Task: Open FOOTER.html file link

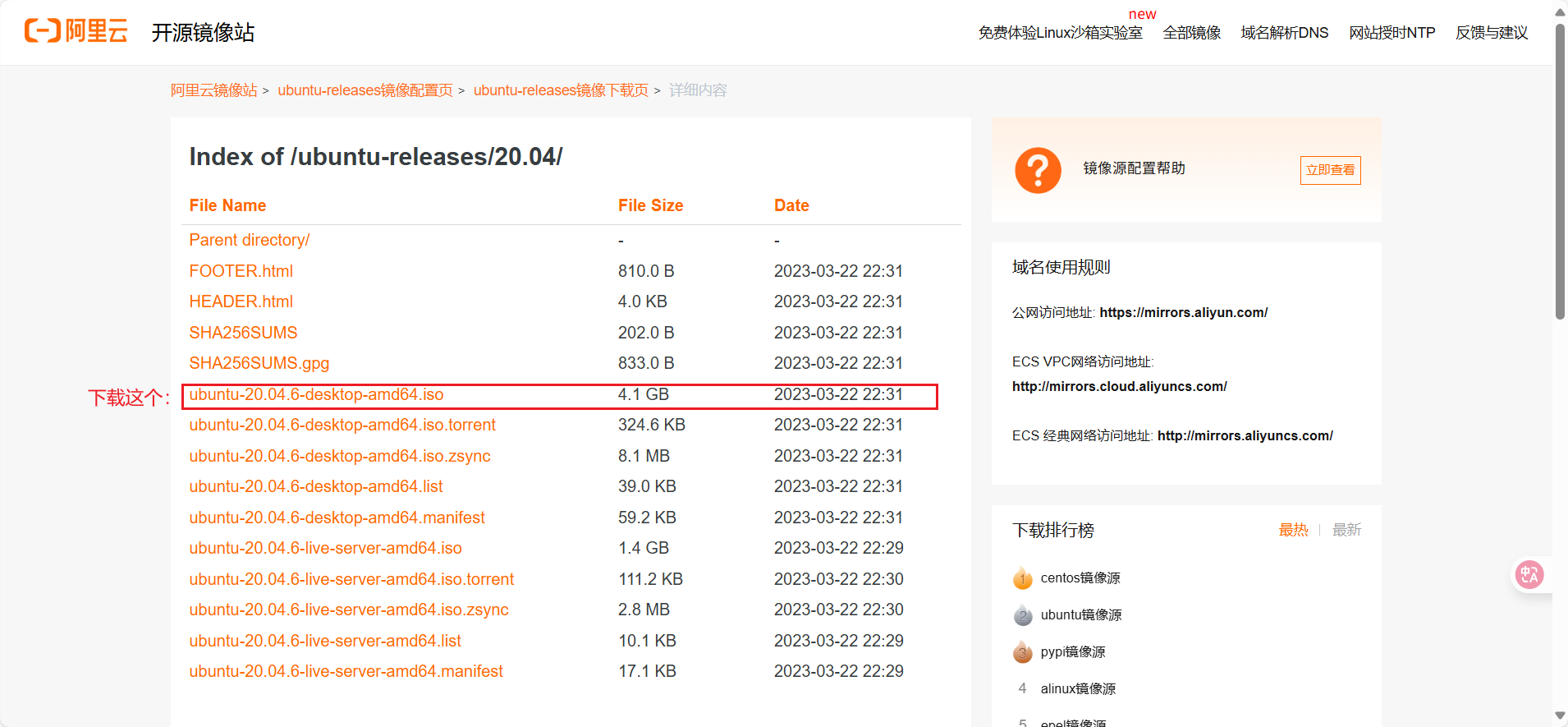Action: 241,271
